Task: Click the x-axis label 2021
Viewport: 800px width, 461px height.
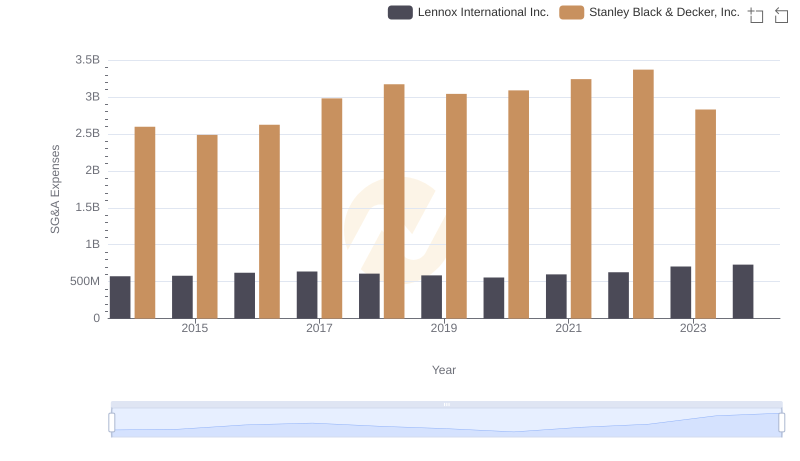Action: pyautogui.click(x=568, y=328)
